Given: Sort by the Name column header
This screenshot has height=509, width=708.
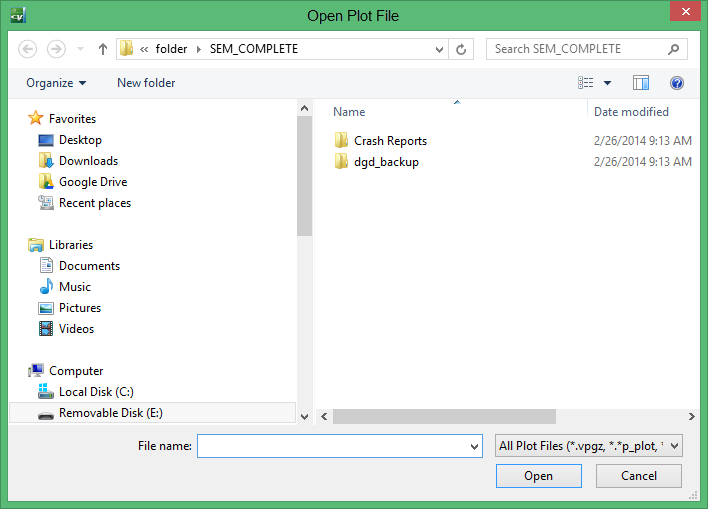Looking at the screenshot, I should [x=349, y=112].
